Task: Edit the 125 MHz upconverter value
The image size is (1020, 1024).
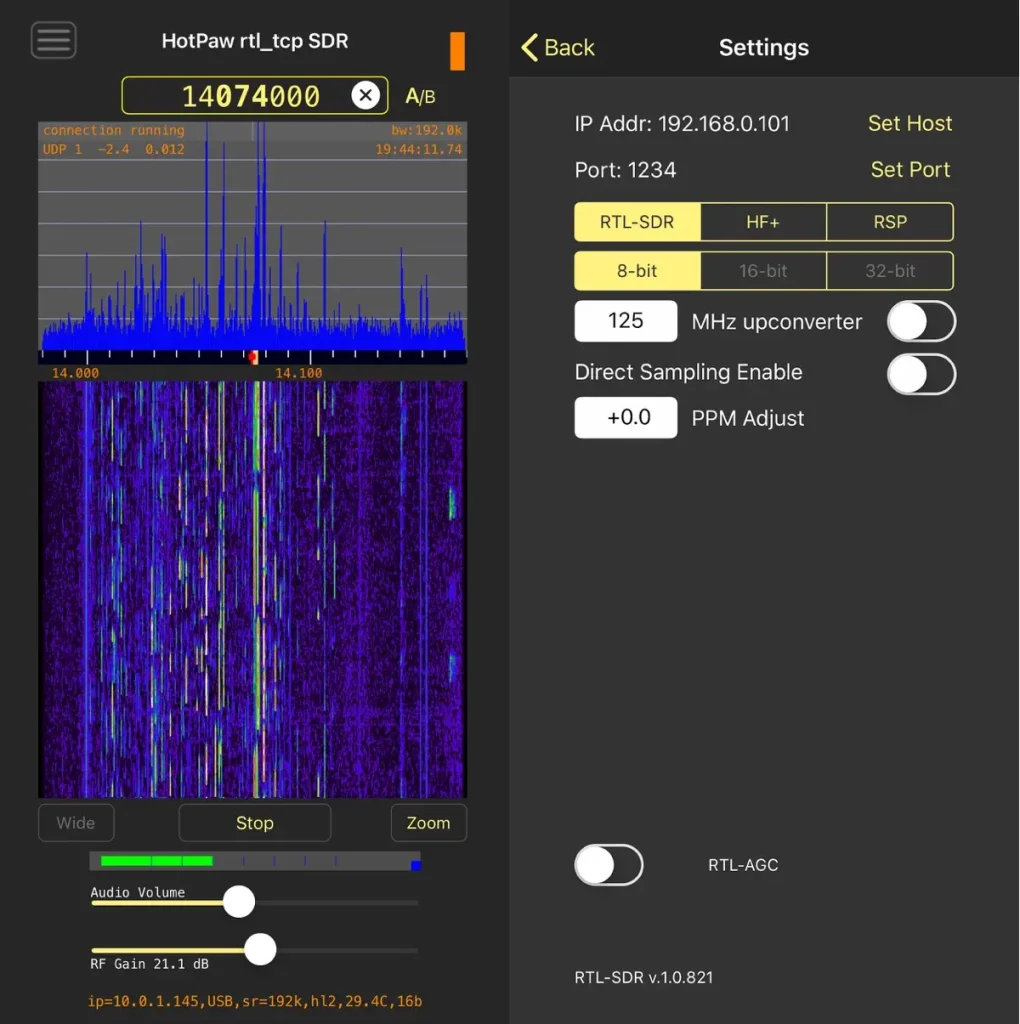Action: pos(626,321)
